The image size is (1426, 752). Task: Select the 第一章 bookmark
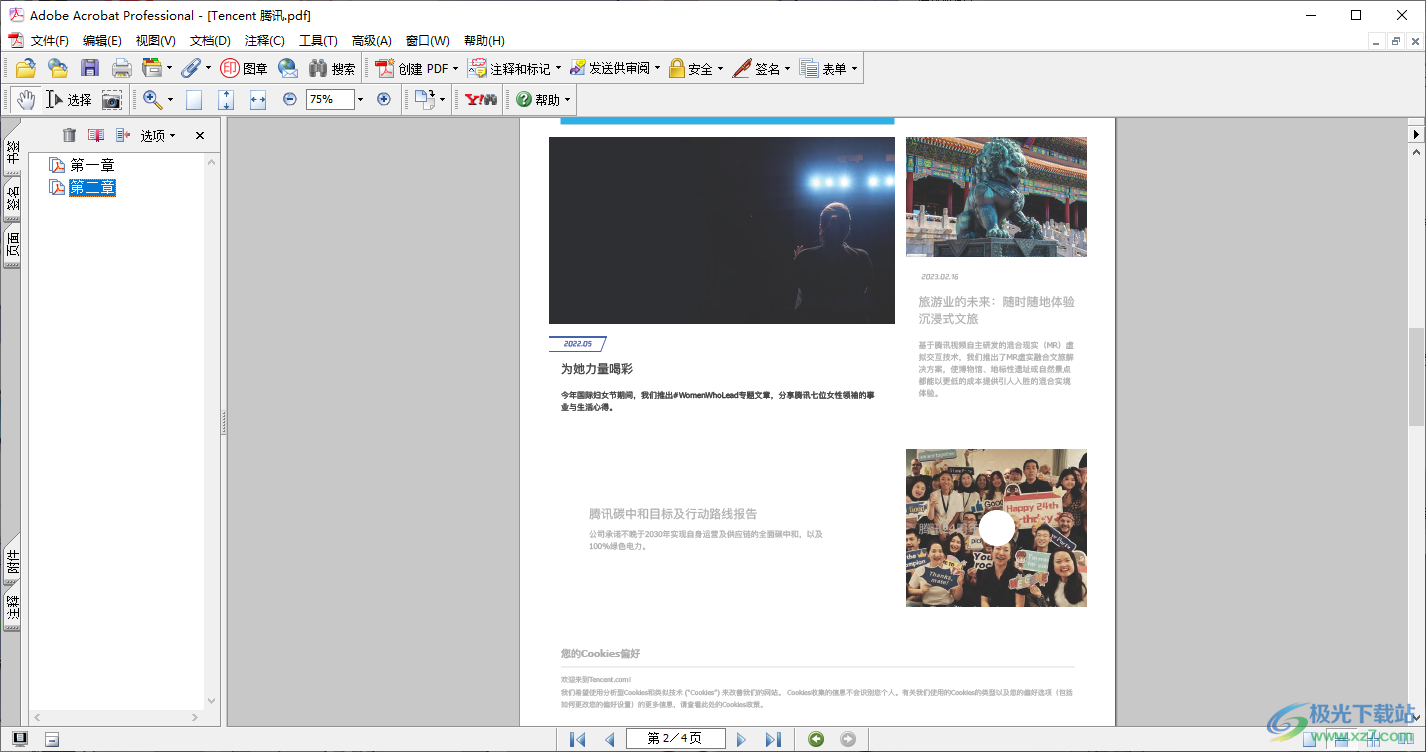[92, 165]
